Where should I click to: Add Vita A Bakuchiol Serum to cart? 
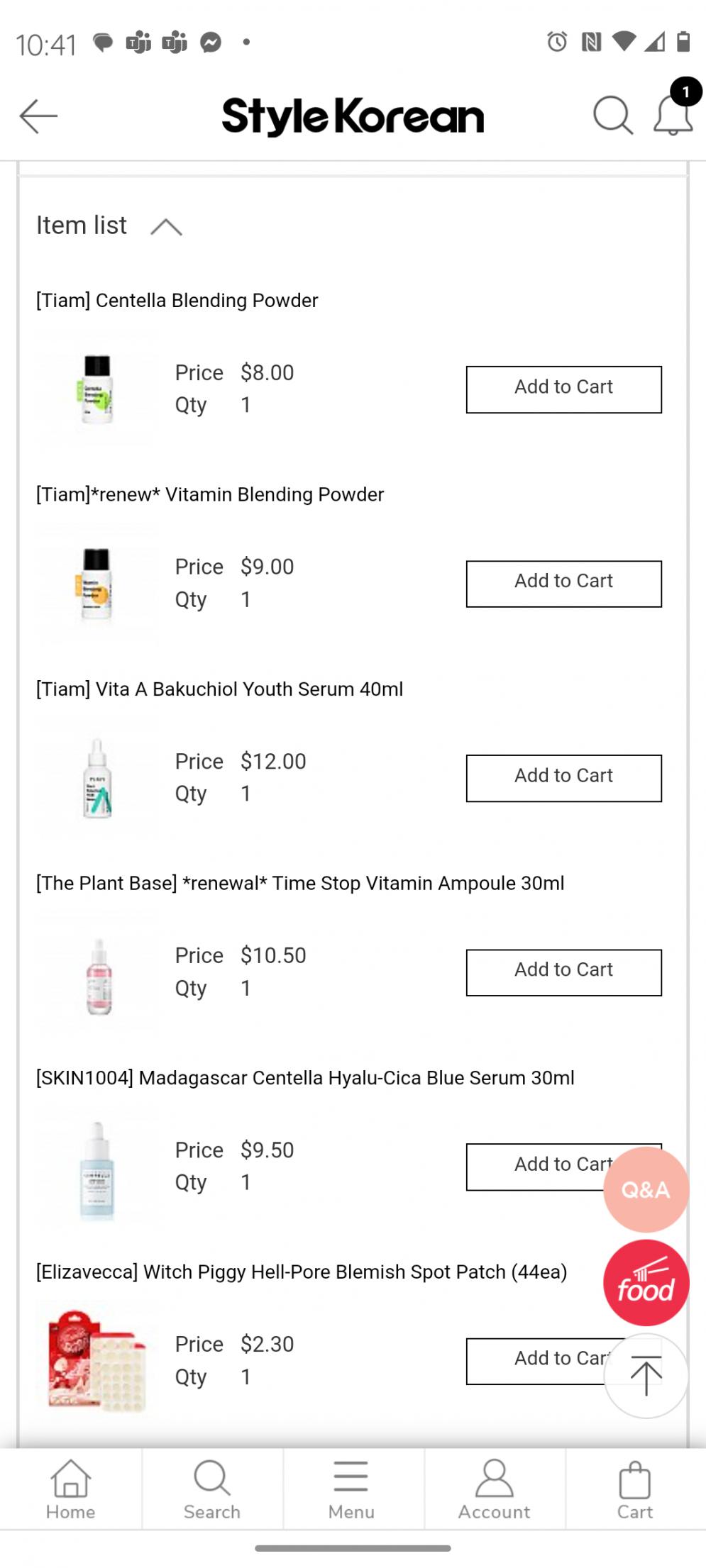[563, 778]
